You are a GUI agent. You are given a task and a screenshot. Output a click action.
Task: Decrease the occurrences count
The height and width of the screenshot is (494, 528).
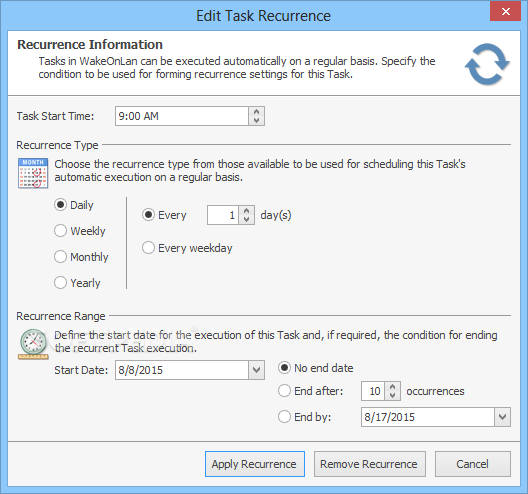(392, 395)
